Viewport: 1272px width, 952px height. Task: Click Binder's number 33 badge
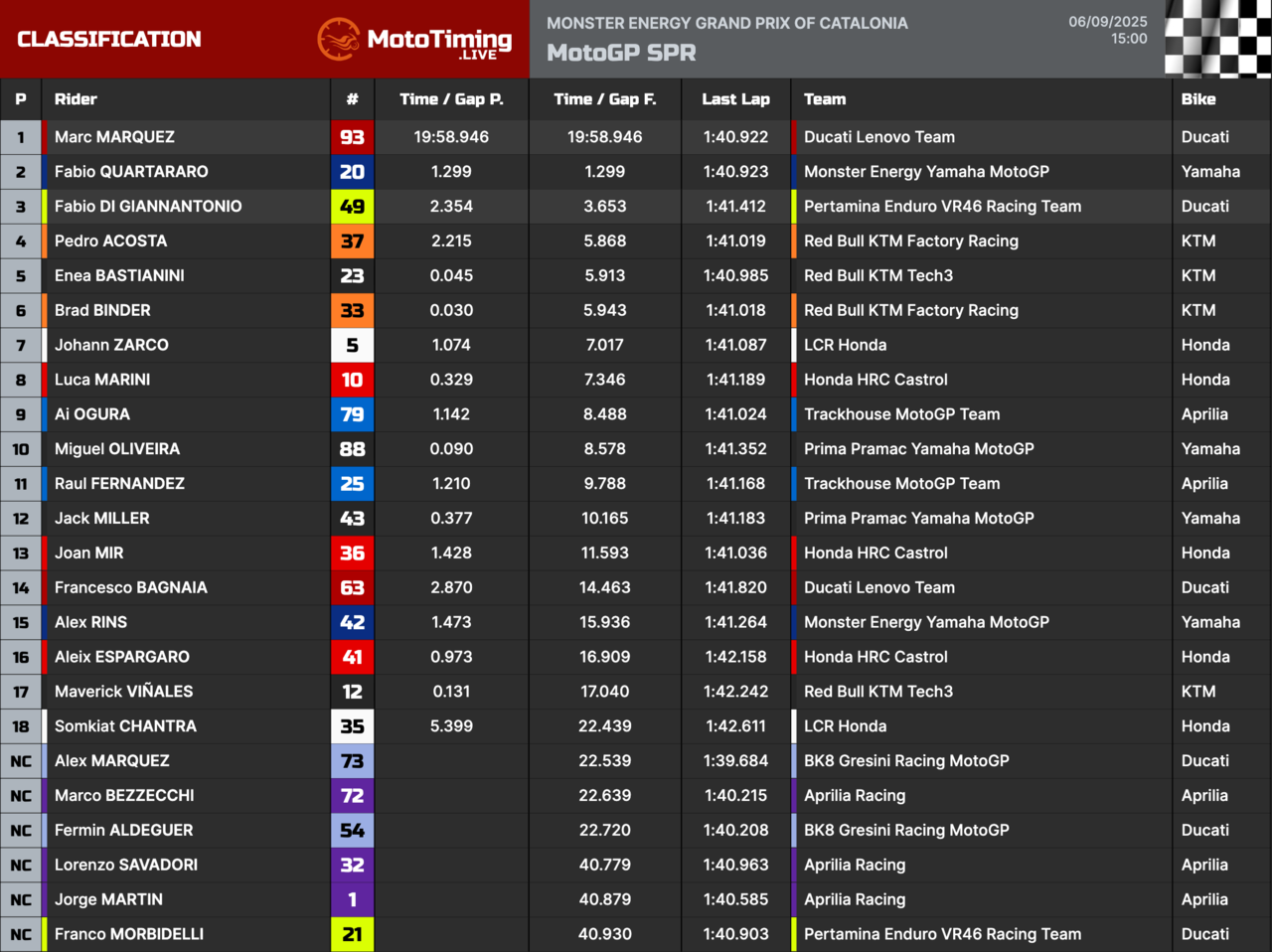click(x=353, y=311)
